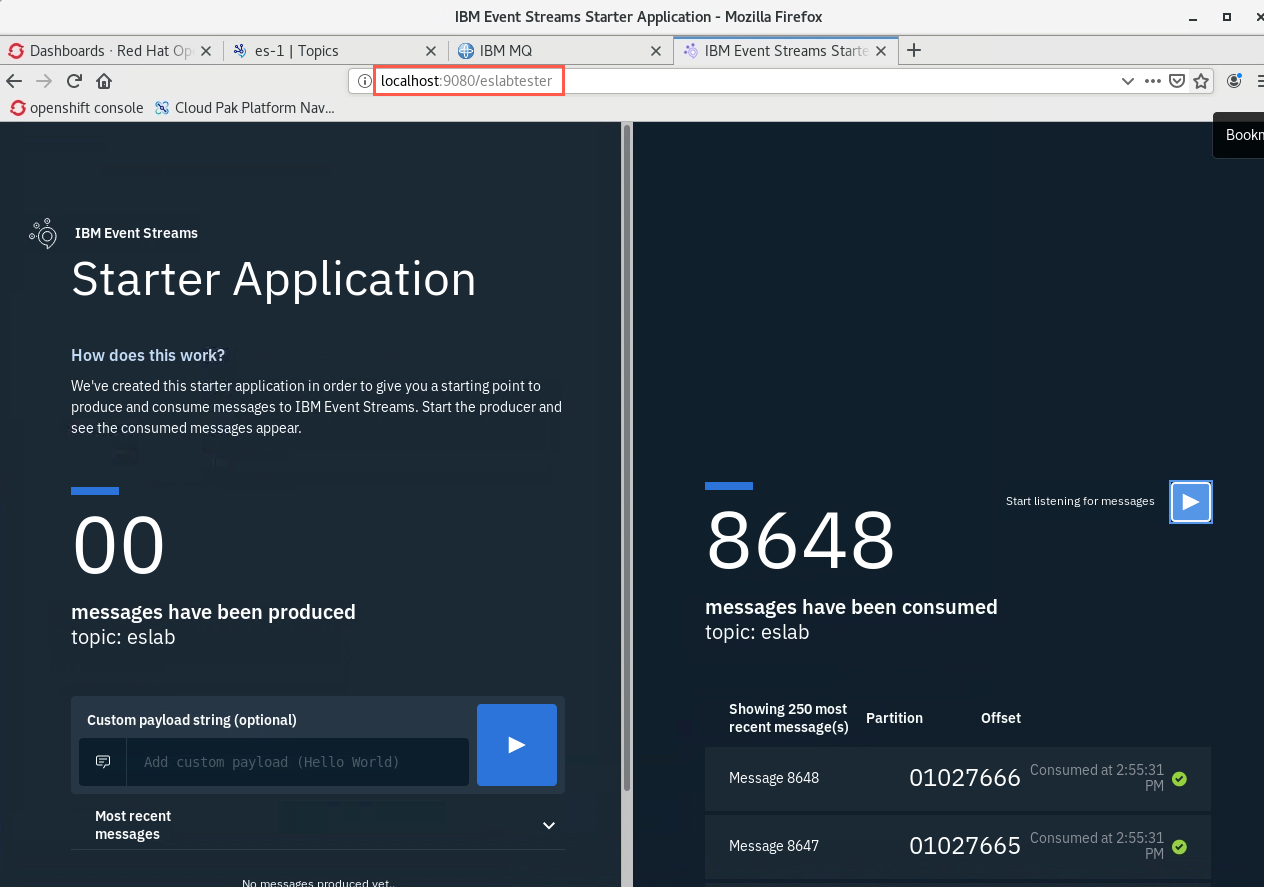
Task: Click the Offset column header
Action: coord(1000,718)
